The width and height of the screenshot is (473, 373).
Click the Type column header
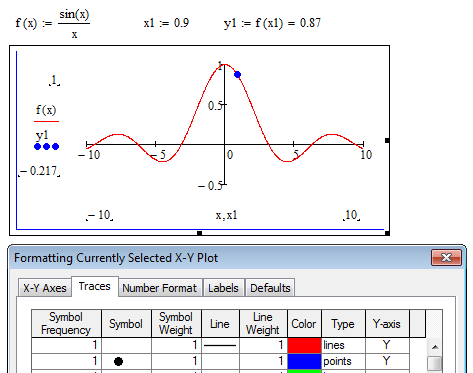344,323
